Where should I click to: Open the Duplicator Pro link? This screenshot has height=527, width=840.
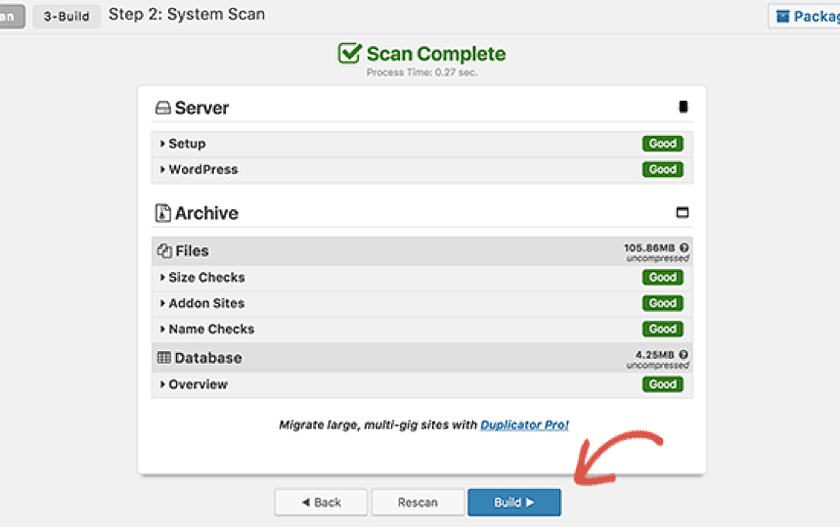coord(524,425)
